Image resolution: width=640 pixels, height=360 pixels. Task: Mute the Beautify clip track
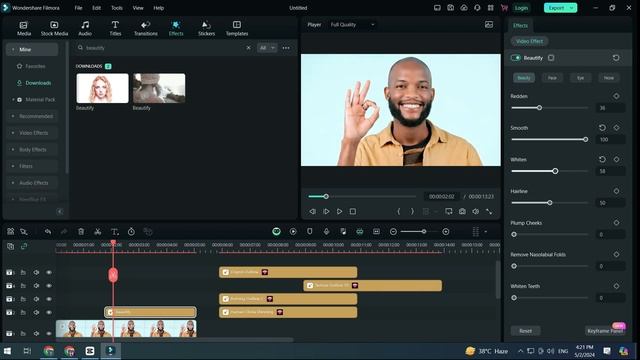tap(36, 312)
